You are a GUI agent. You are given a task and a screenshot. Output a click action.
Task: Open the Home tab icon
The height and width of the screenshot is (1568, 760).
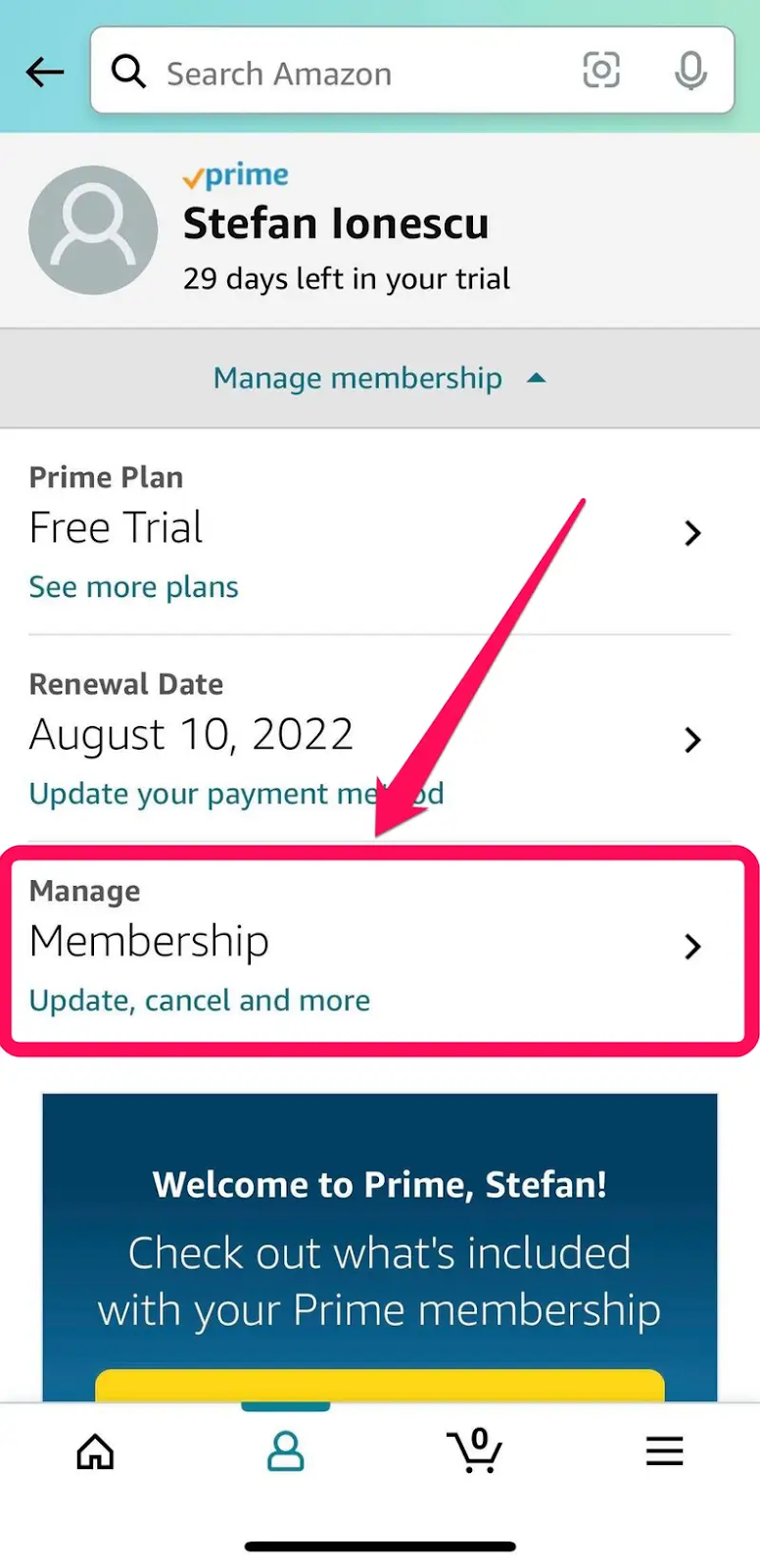click(x=95, y=1451)
